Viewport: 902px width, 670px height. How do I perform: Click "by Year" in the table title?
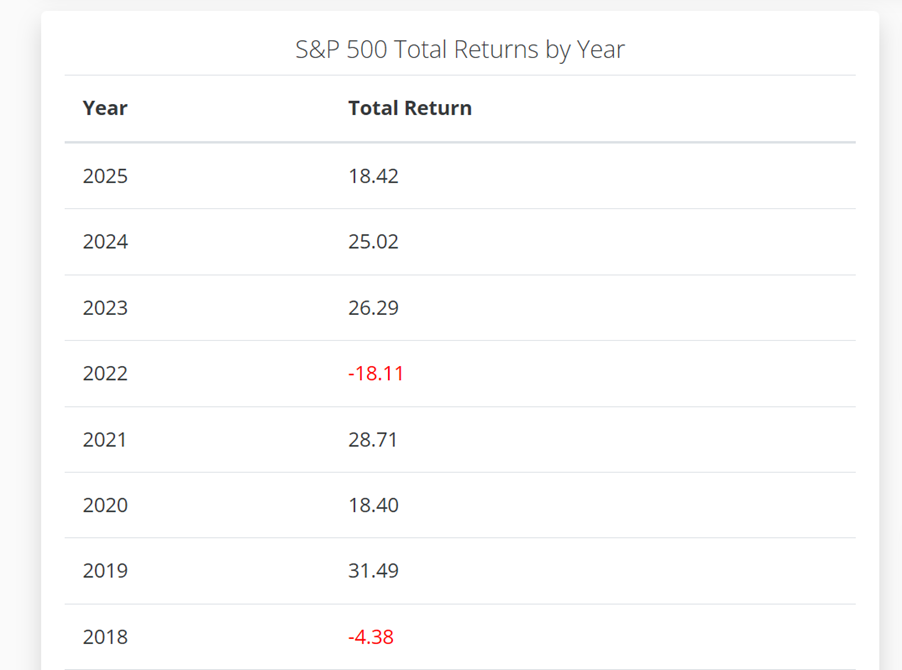585,50
